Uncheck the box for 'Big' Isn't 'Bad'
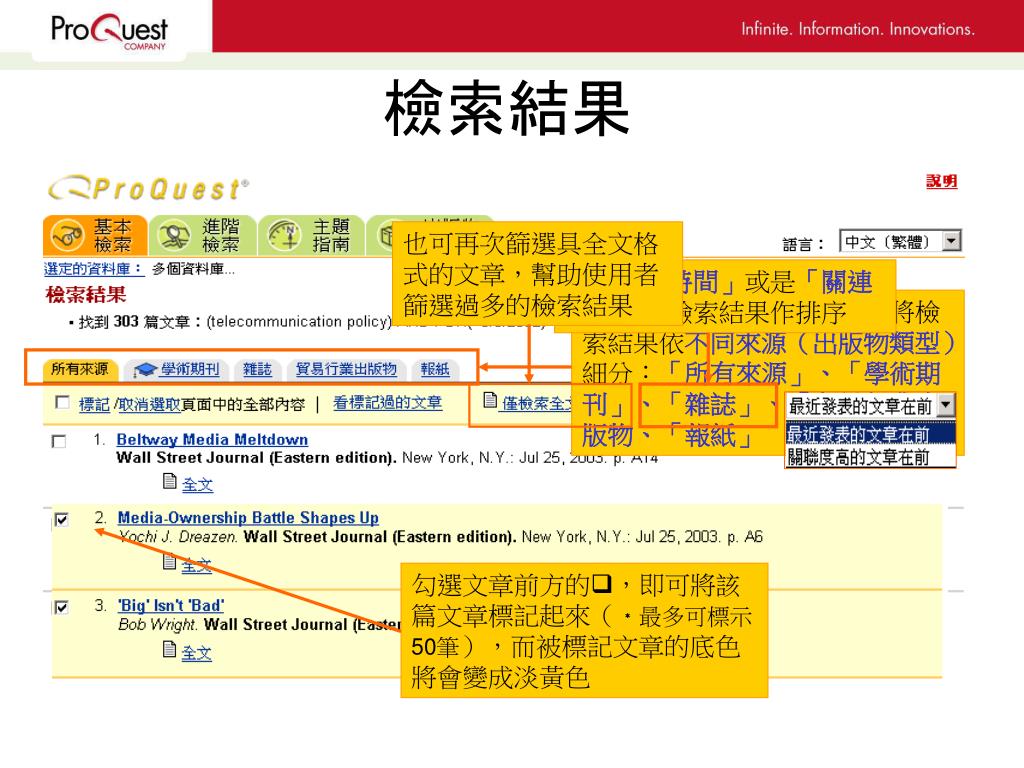This screenshot has width=1024, height=768. pyautogui.click(x=61, y=607)
